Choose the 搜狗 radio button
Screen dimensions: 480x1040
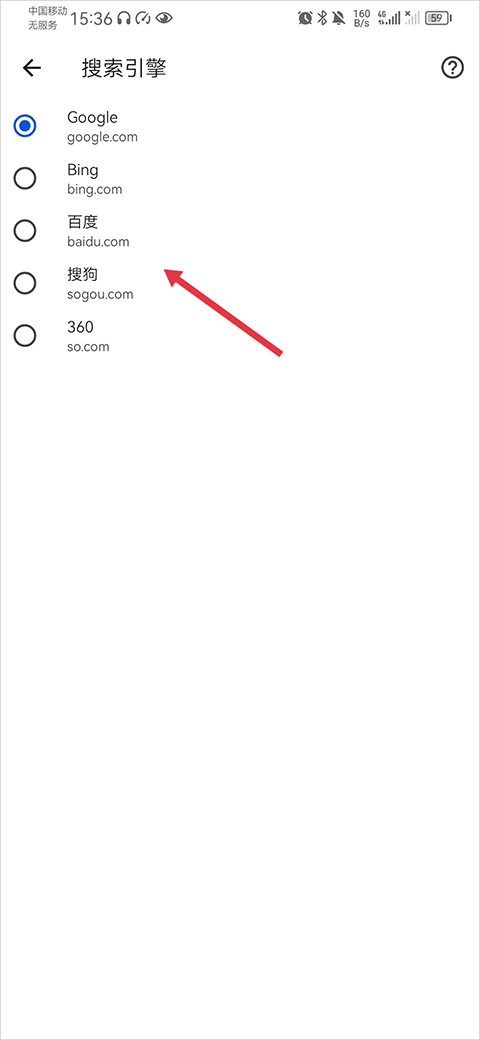pyautogui.click(x=25, y=283)
